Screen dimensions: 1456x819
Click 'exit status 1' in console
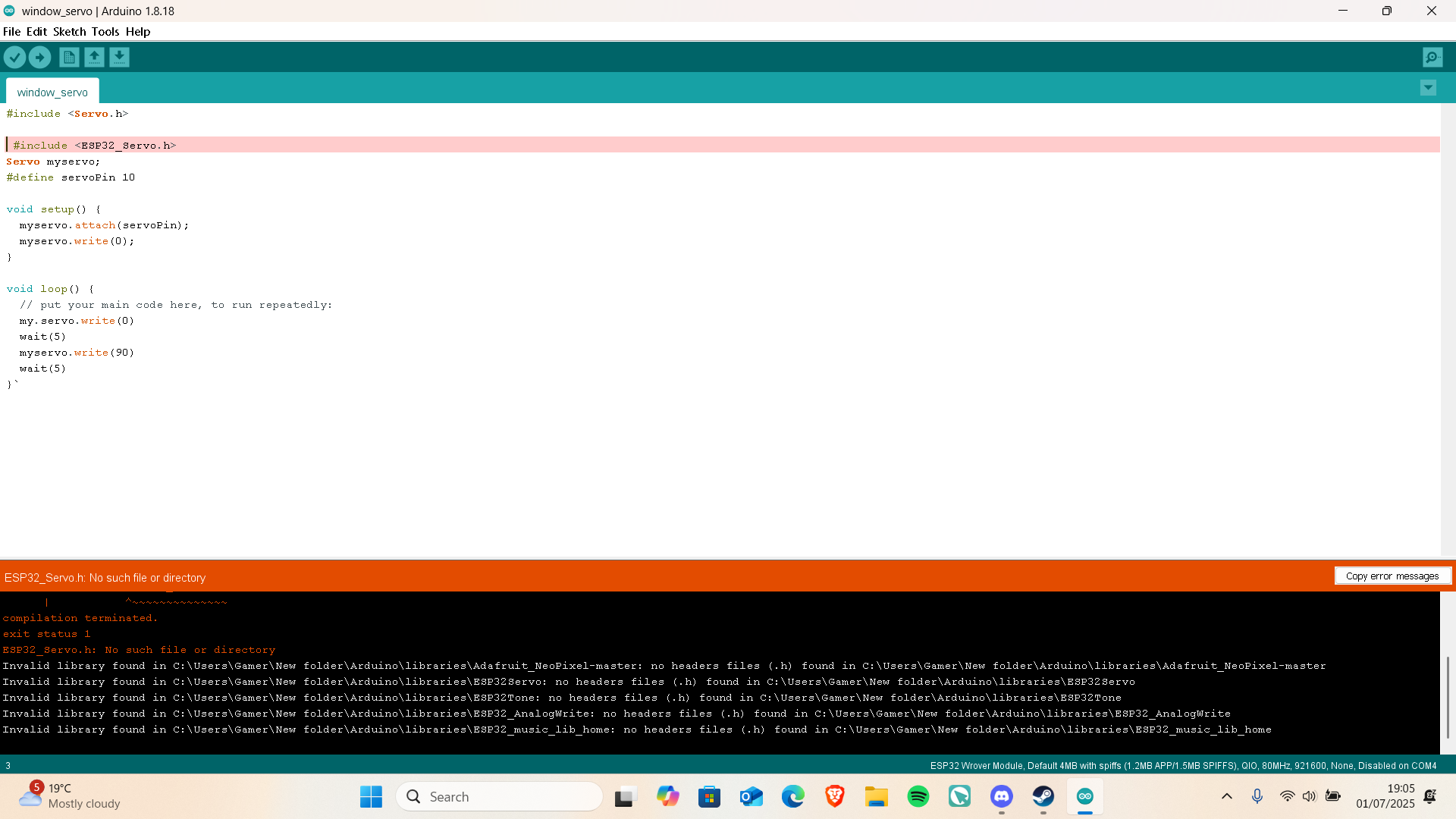pyautogui.click(x=46, y=634)
